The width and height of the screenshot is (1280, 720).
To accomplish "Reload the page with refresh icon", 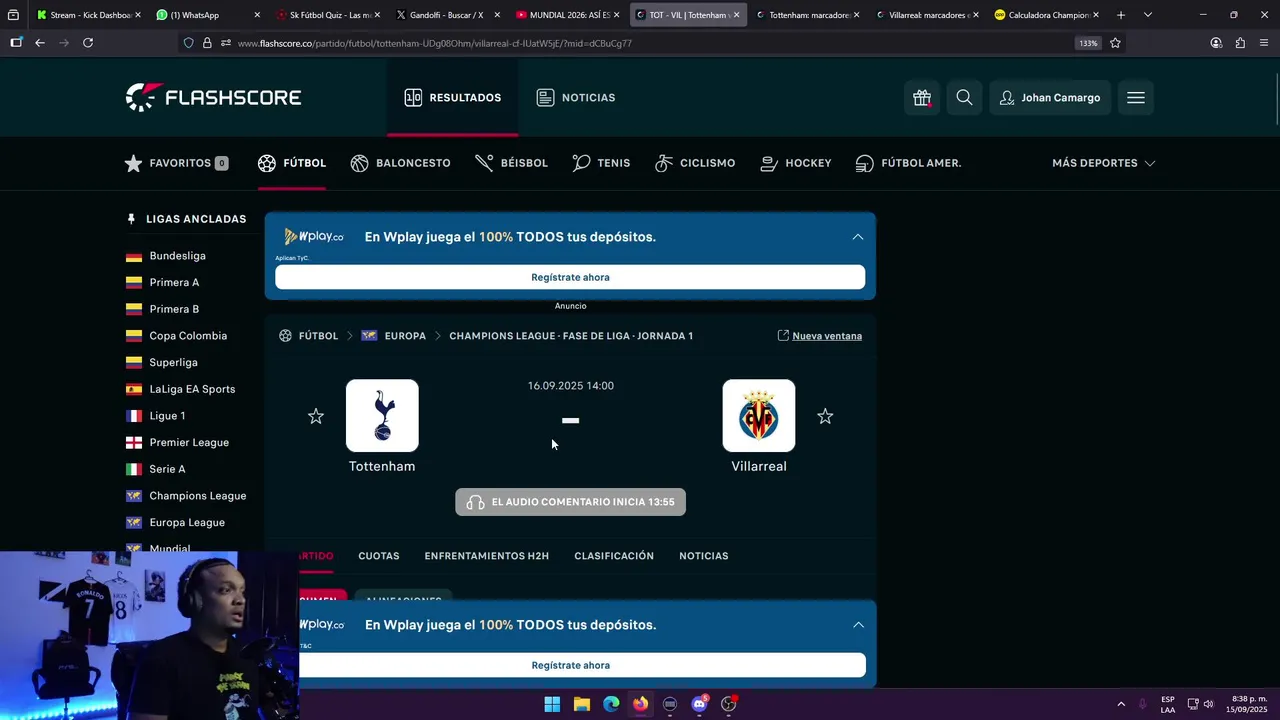I will (x=88, y=43).
